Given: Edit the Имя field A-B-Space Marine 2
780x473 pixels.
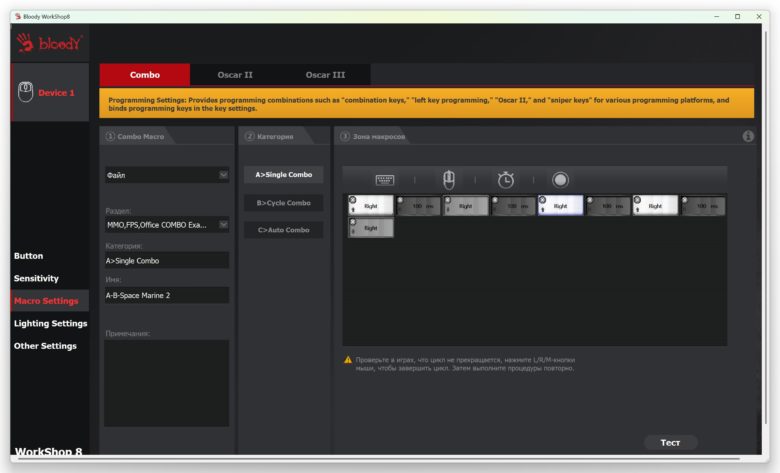Looking at the screenshot, I should click(167, 295).
